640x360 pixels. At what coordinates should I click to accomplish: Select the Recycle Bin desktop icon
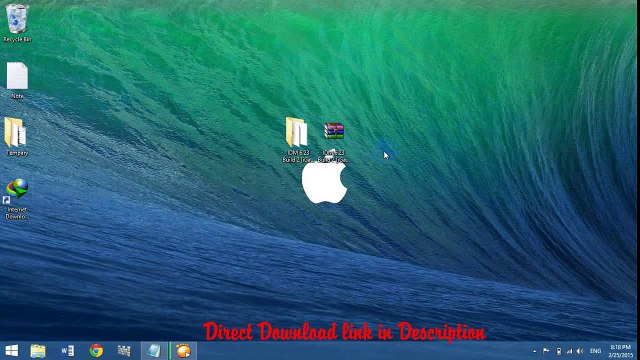[17, 23]
